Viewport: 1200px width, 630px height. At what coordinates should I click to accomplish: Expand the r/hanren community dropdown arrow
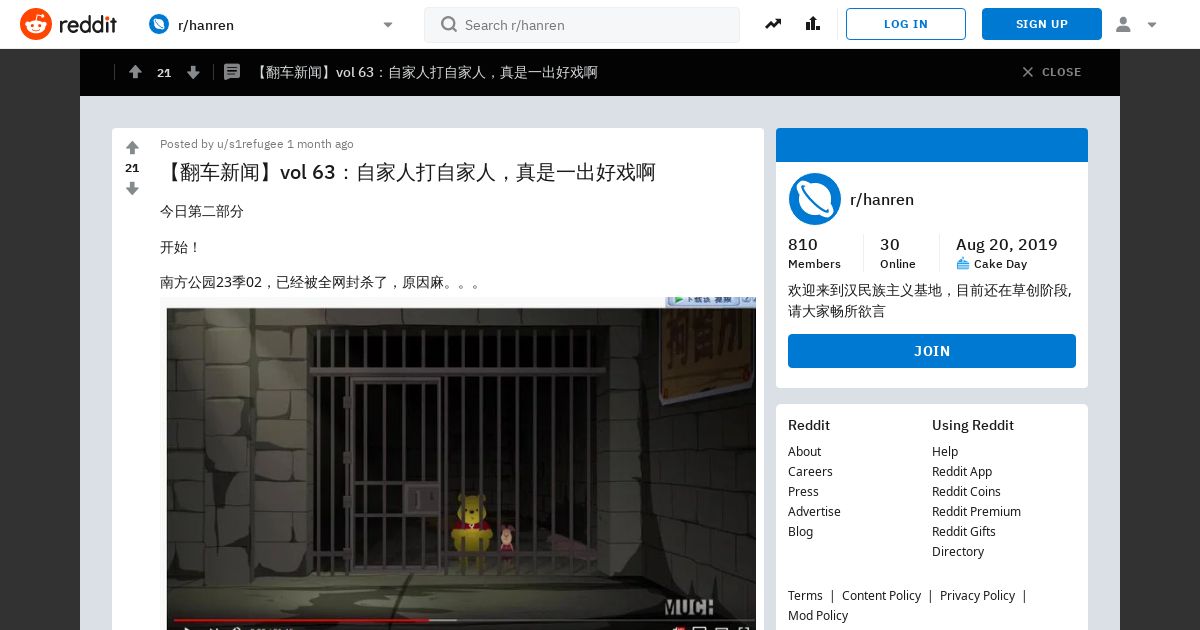(388, 25)
